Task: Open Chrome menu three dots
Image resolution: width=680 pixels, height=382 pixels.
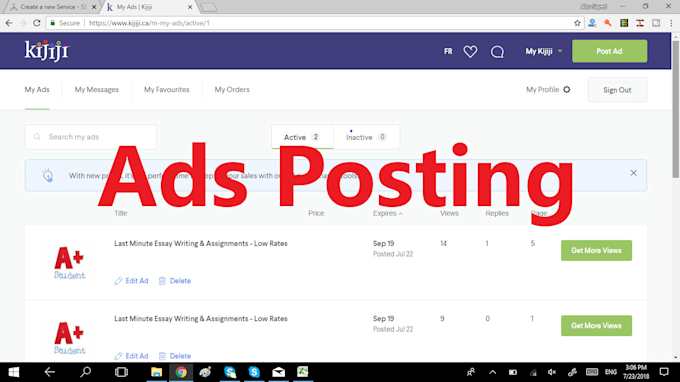Action: click(671, 23)
